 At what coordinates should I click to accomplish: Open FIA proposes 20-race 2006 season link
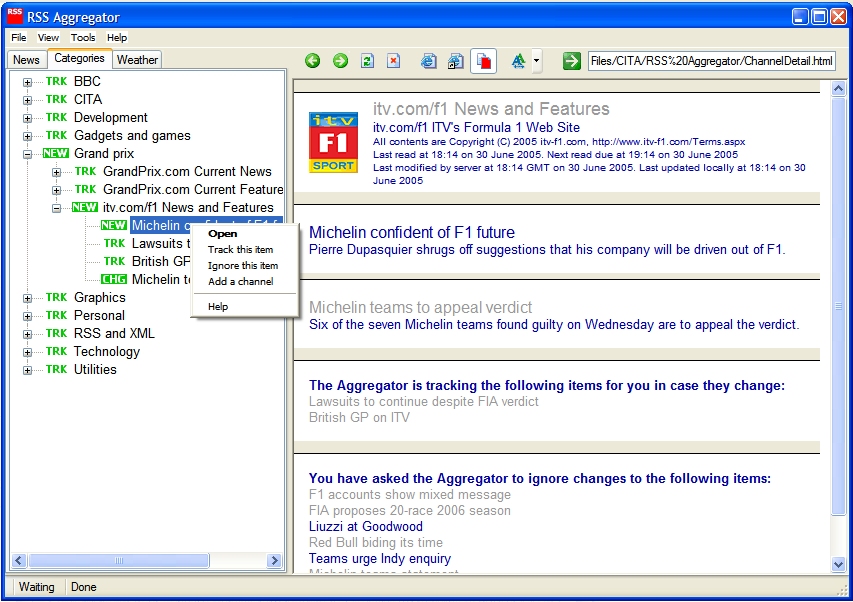(x=410, y=510)
